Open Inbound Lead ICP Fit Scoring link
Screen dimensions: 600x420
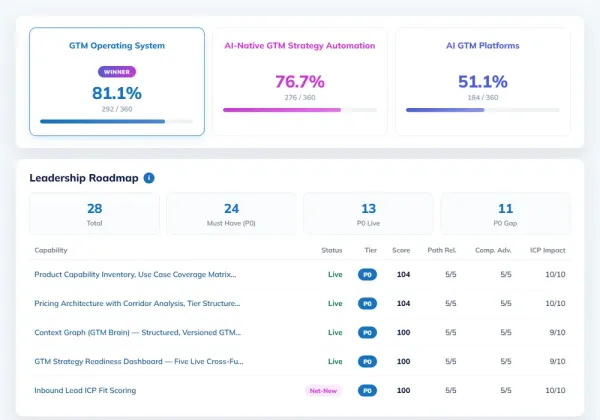click(x=85, y=391)
